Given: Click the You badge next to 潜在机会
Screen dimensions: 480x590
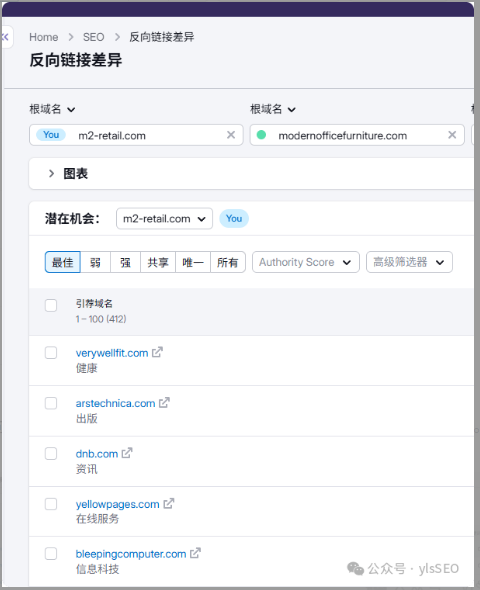Looking at the screenshot, I should pos(234,218).
